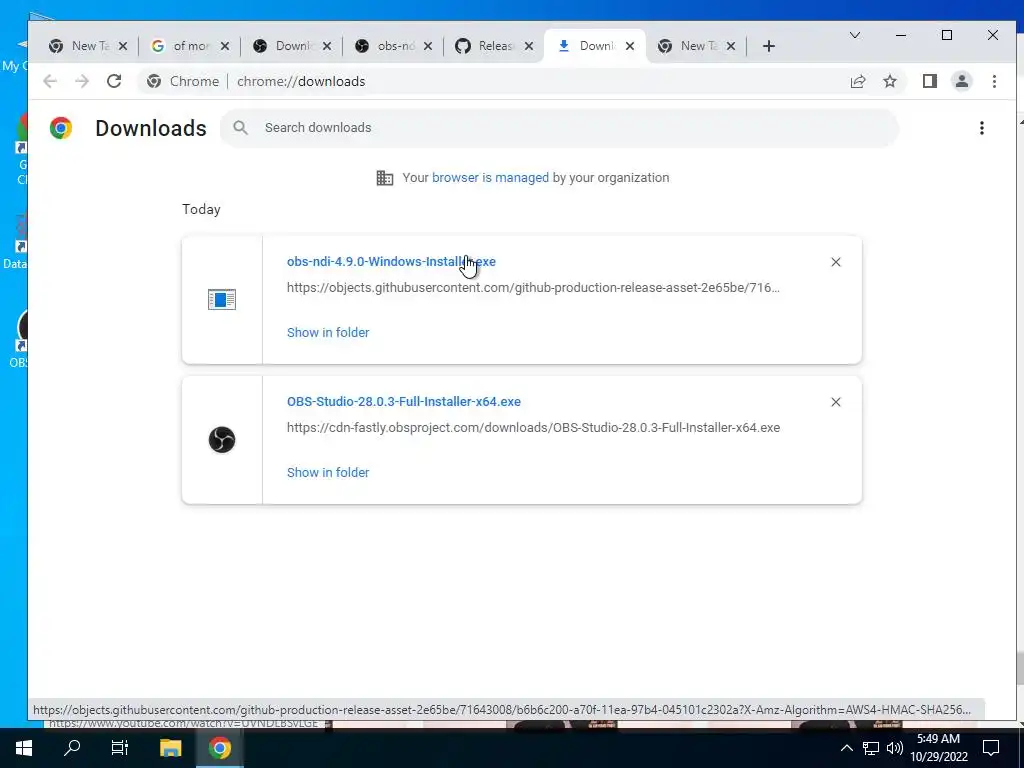Click the Chrome site info chip
This screenshot has width=1024, height=768.
coord(184,81)
